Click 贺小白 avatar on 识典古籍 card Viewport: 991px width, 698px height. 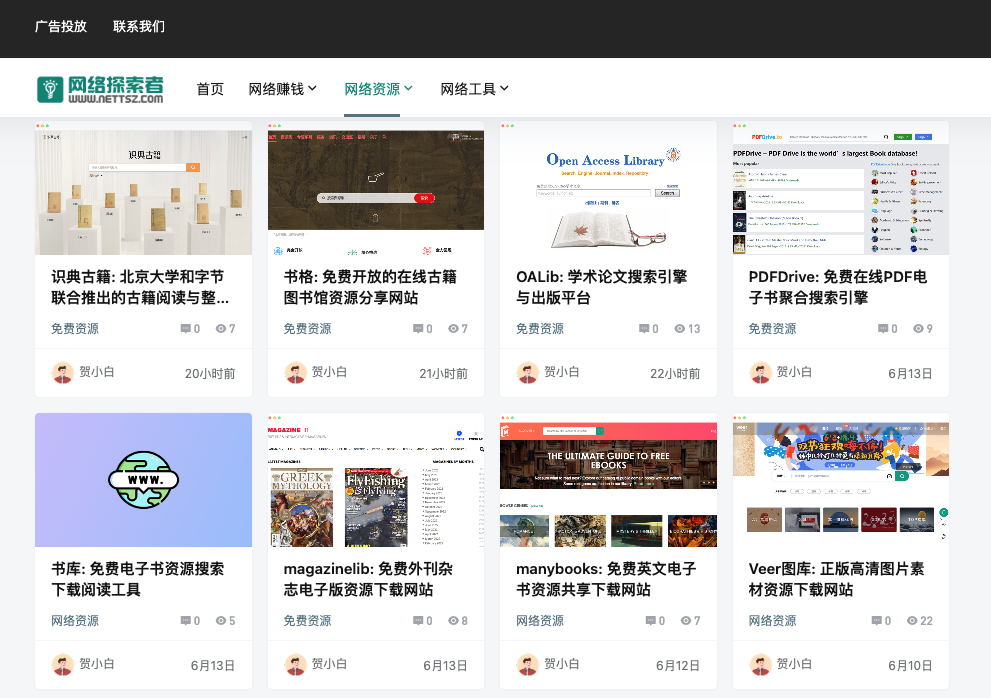pos(63,373)
